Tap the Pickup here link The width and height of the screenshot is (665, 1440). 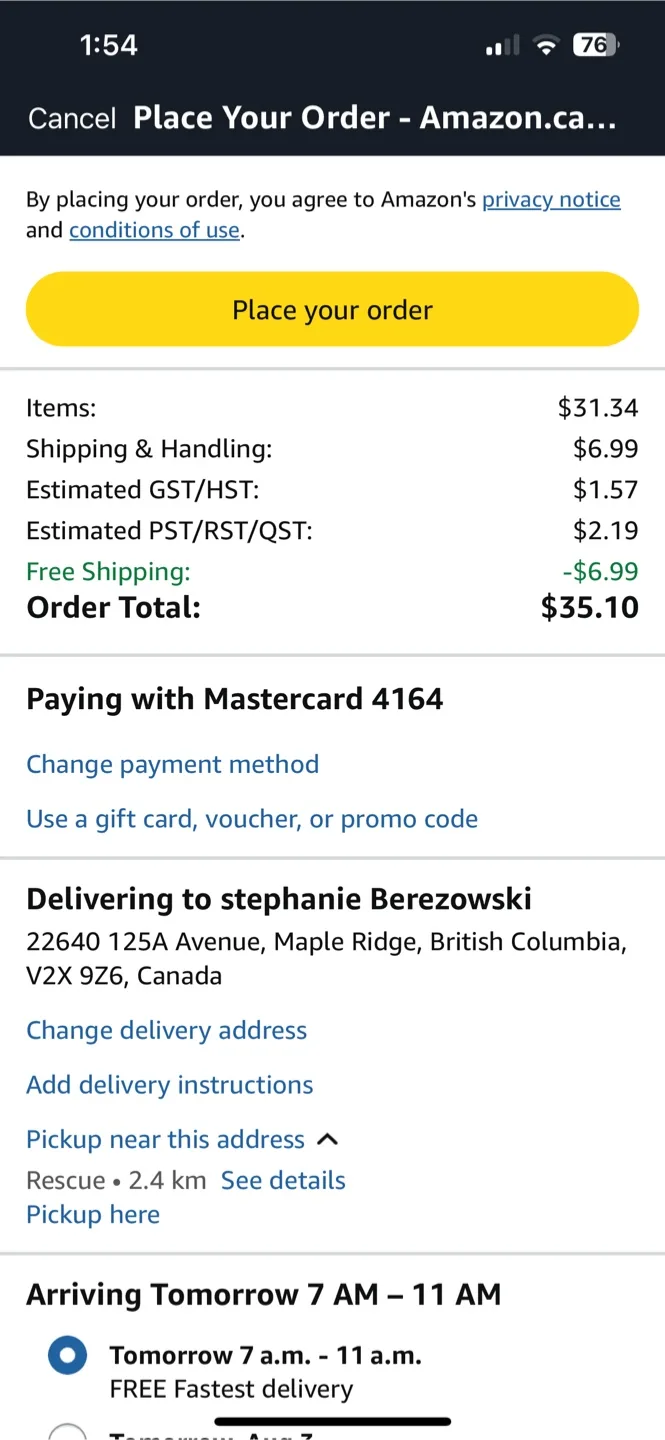point(93,1214)
